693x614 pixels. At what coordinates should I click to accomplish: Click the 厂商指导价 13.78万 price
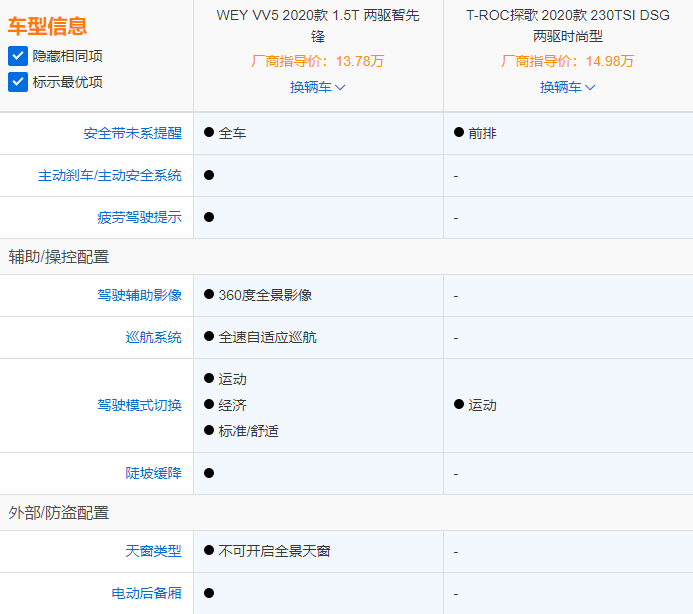click(318, 61)
